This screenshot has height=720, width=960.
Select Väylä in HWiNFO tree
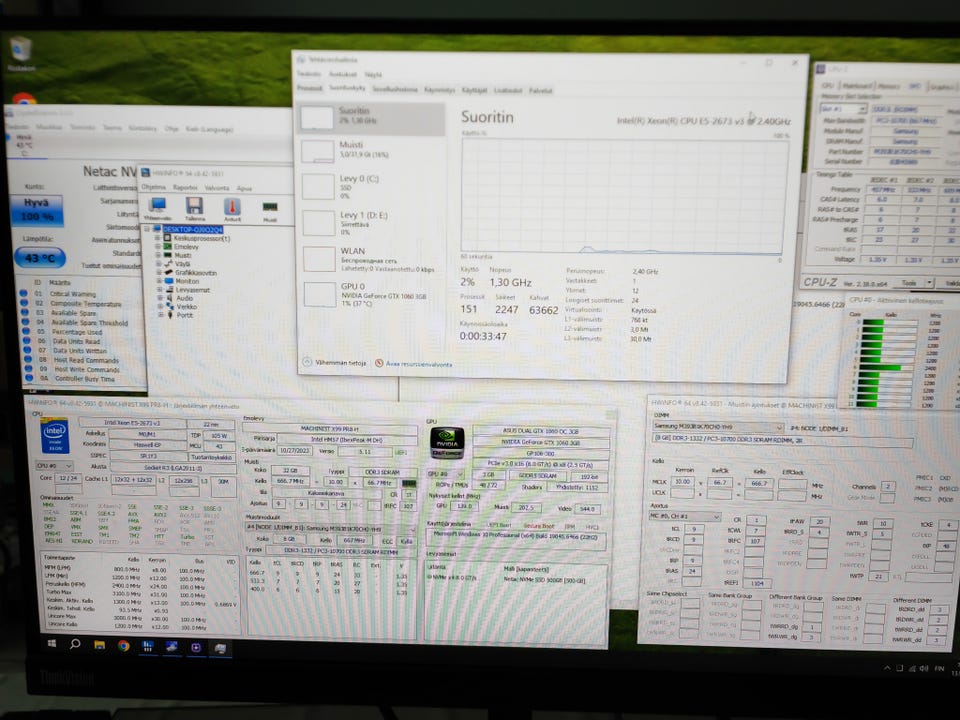182,264
